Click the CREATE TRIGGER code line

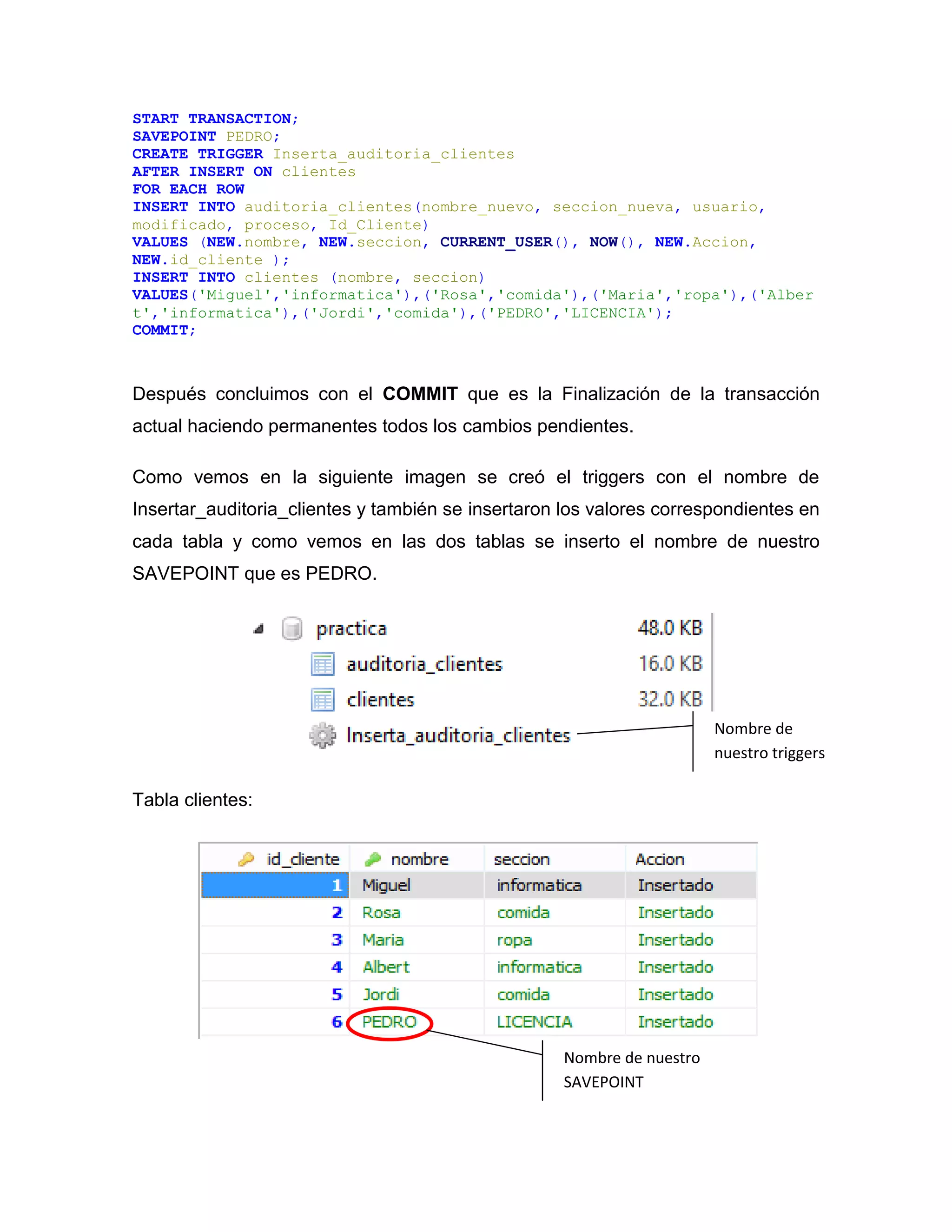(x=323, y=154)
